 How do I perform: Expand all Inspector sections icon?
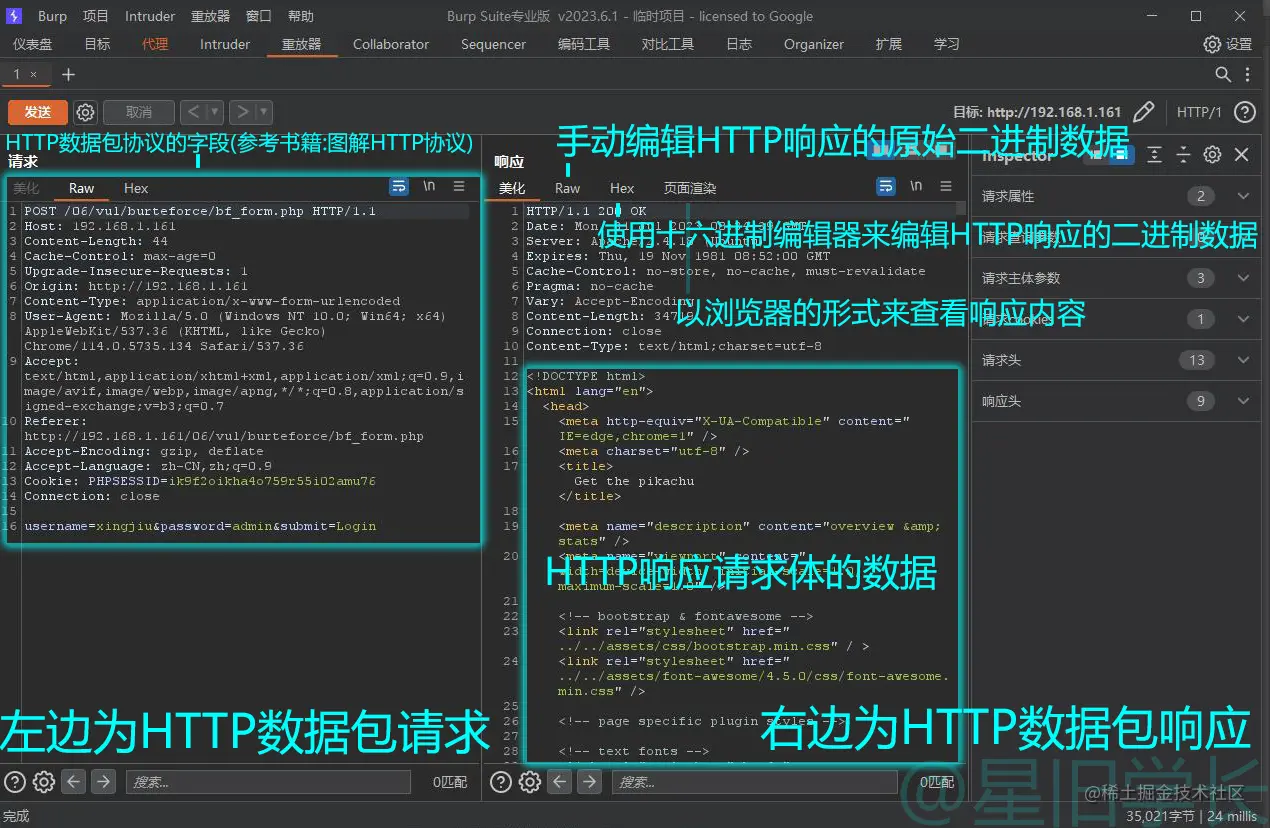coord(1154,155)
